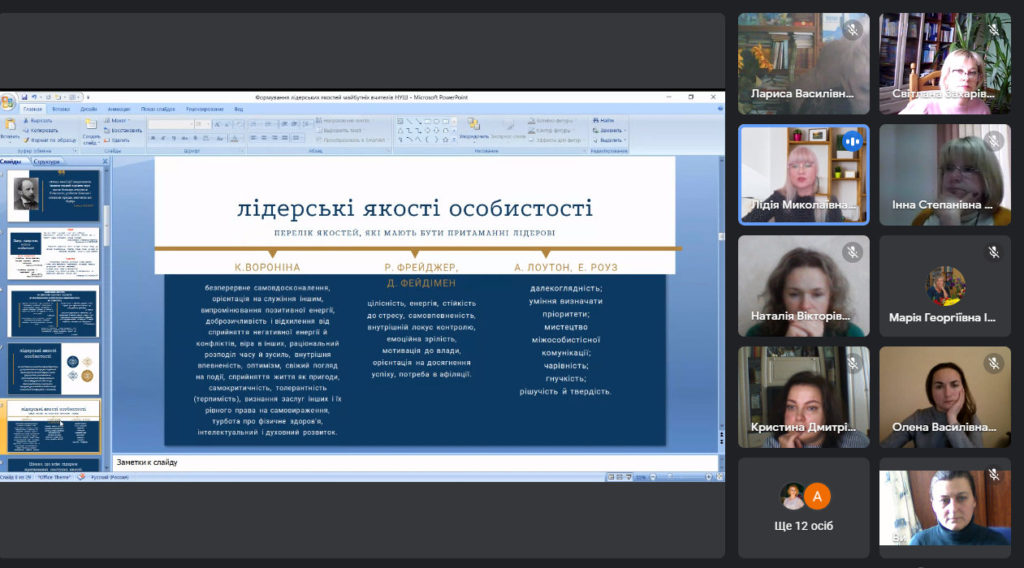Click Copy (Копировать) in the clipboard group
Screen dimensions: 1024x568
[40, 130]
